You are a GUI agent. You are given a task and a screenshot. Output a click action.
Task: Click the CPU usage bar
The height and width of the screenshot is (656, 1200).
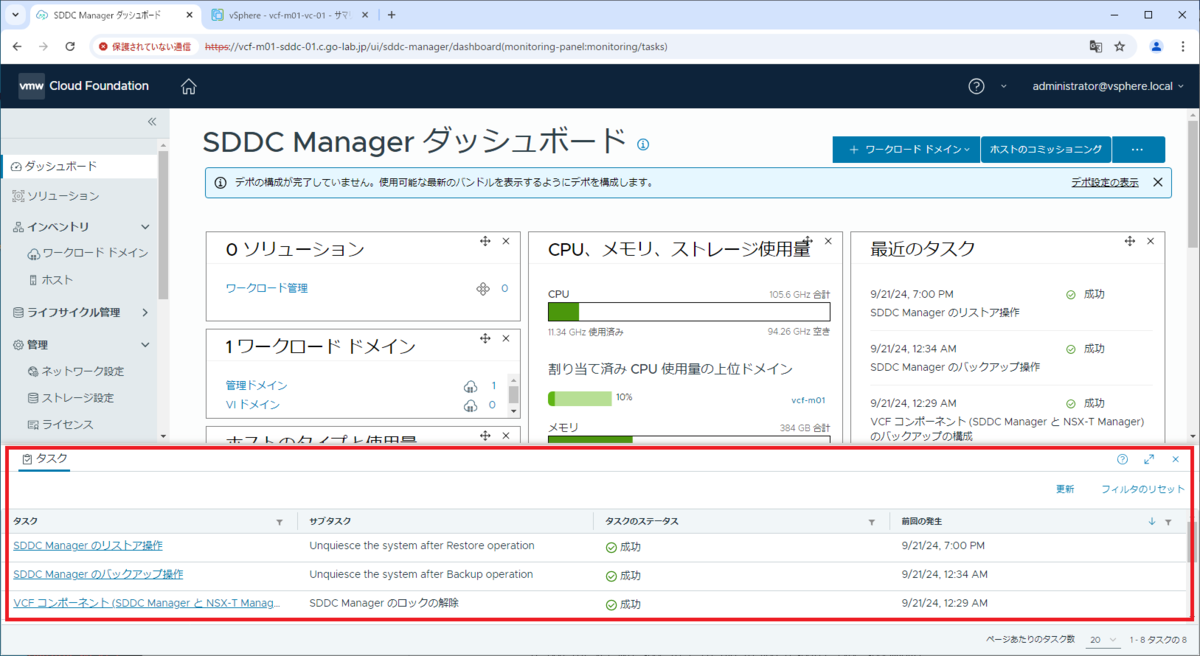(x=689, y=312)
